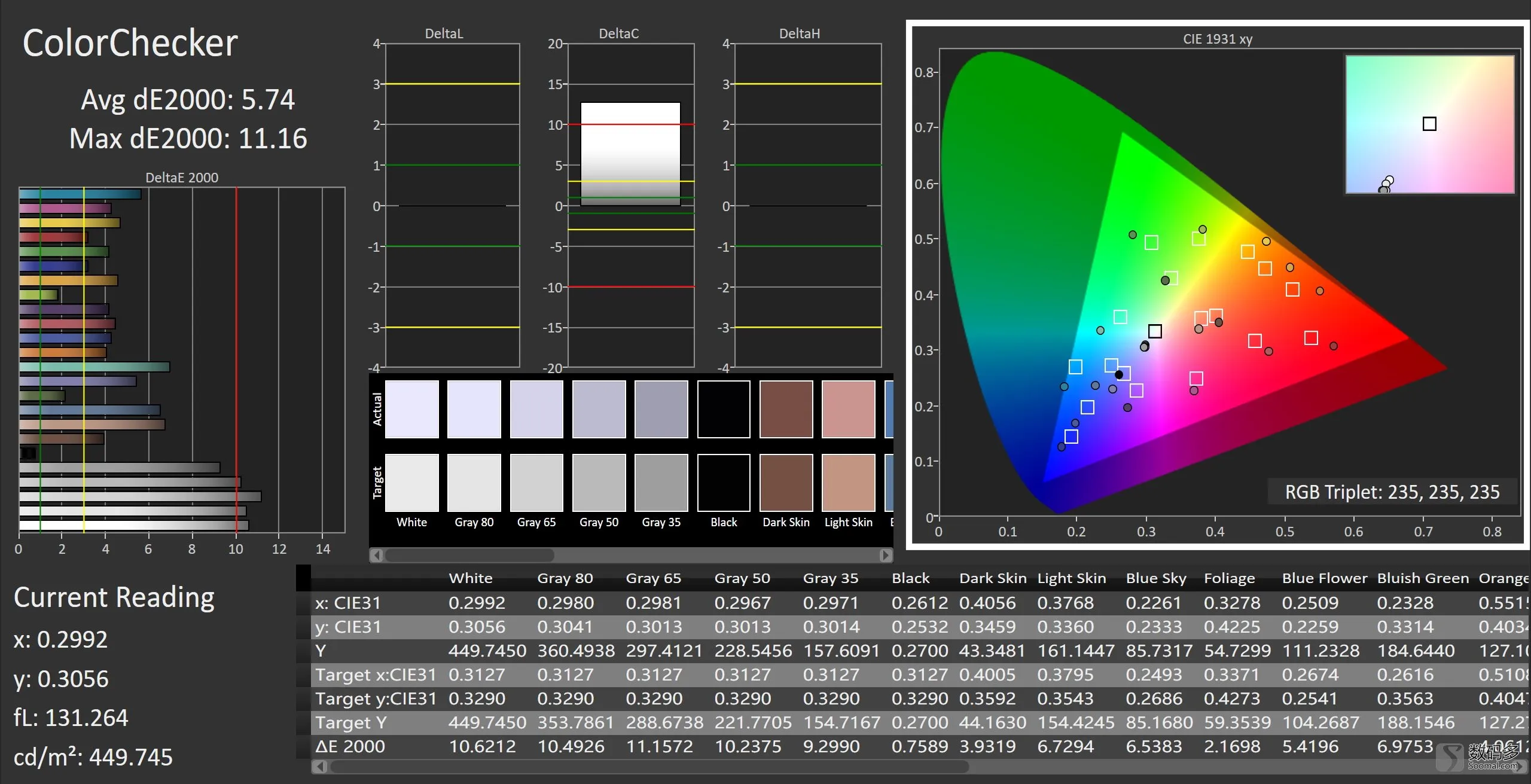
Task: Click White ΔE 2000 value 10.6212
Action: point(482,746)
